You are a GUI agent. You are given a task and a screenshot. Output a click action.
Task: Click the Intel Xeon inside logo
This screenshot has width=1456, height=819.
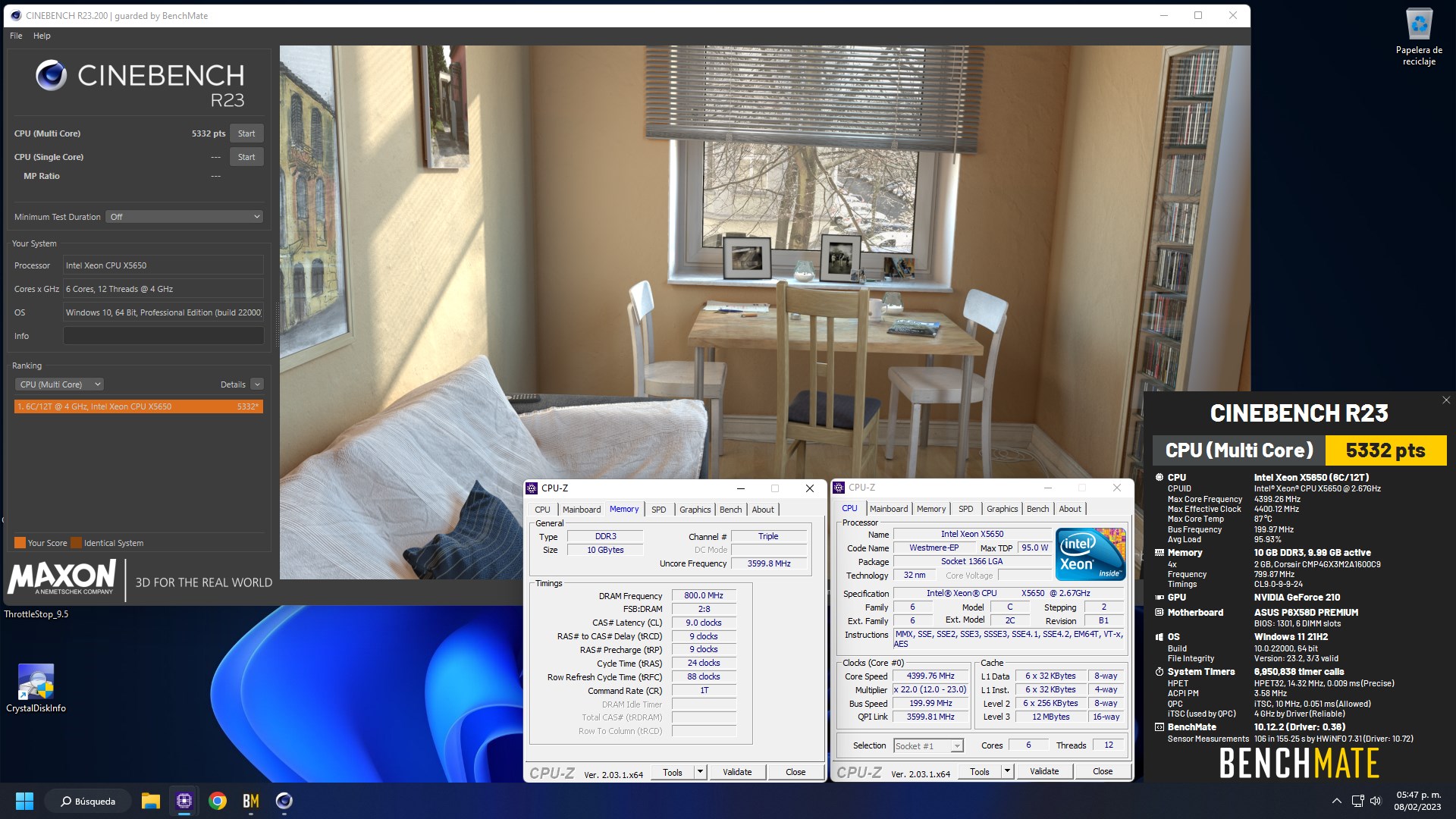pyautogui.click(x=1090, y=554)
